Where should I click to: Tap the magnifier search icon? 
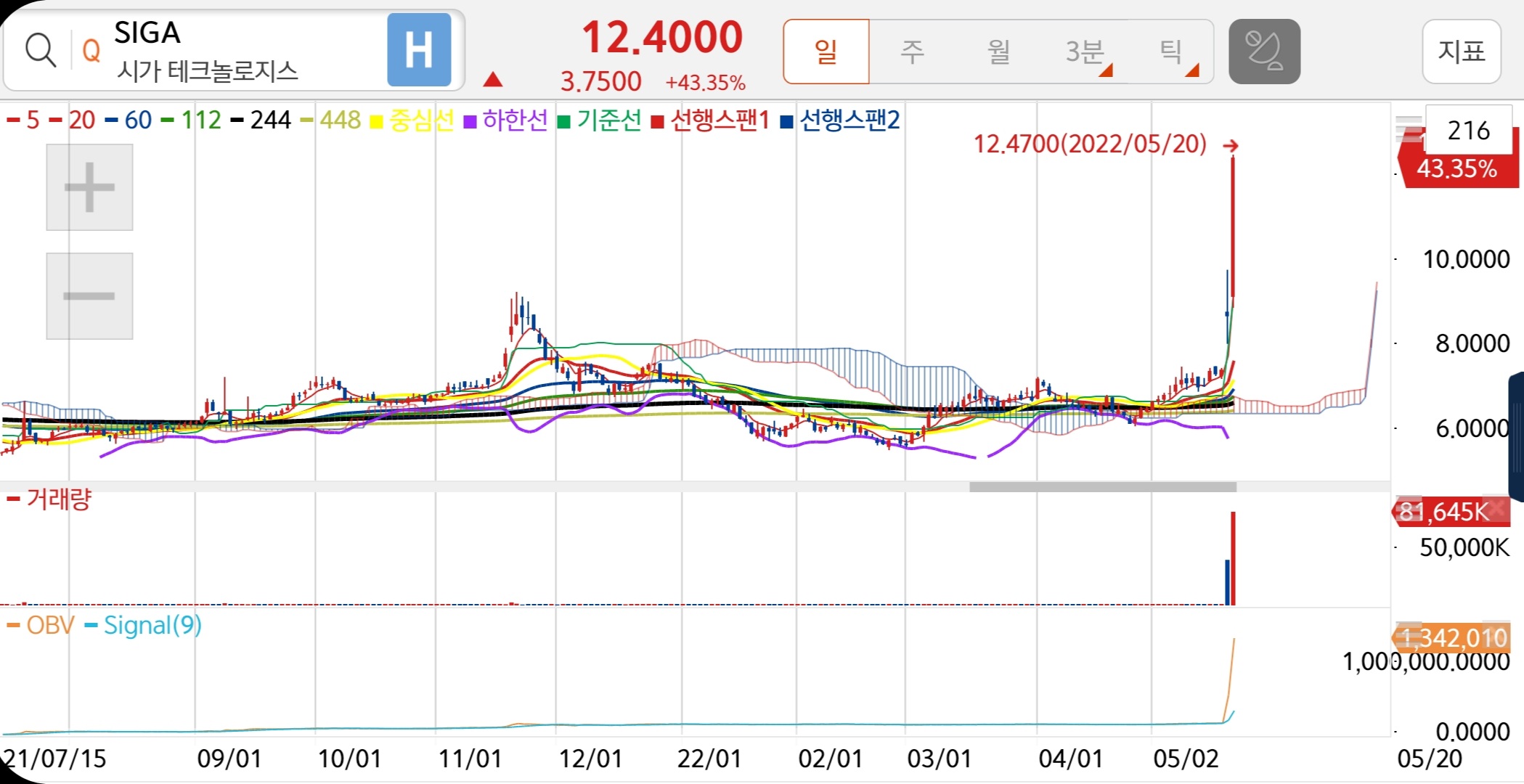click(40, 51)
